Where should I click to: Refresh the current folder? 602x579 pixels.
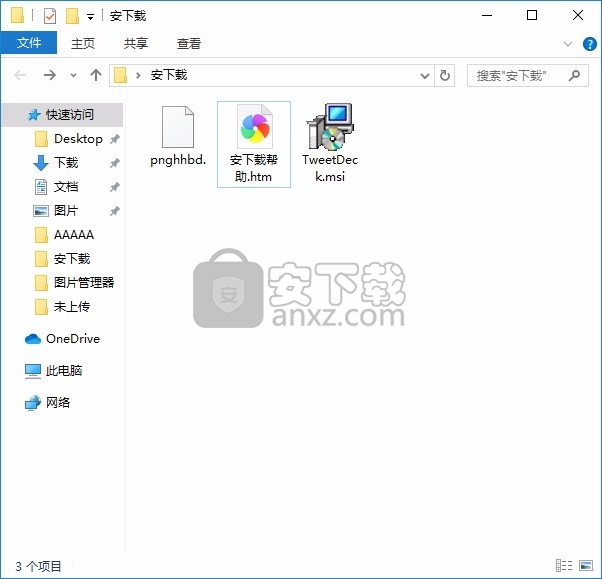pyautogui.click(x=445, y=76)
